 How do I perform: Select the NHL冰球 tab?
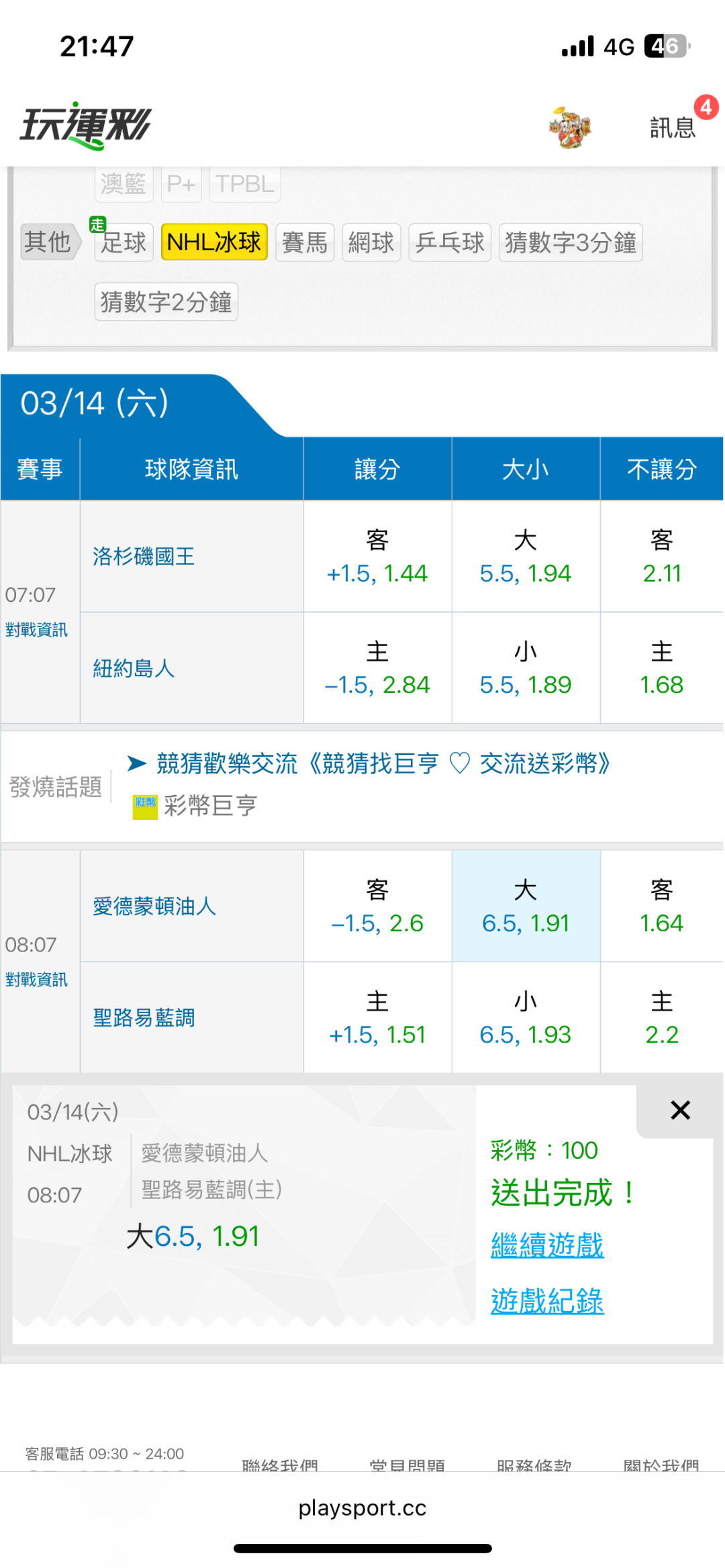coord(214,242)
